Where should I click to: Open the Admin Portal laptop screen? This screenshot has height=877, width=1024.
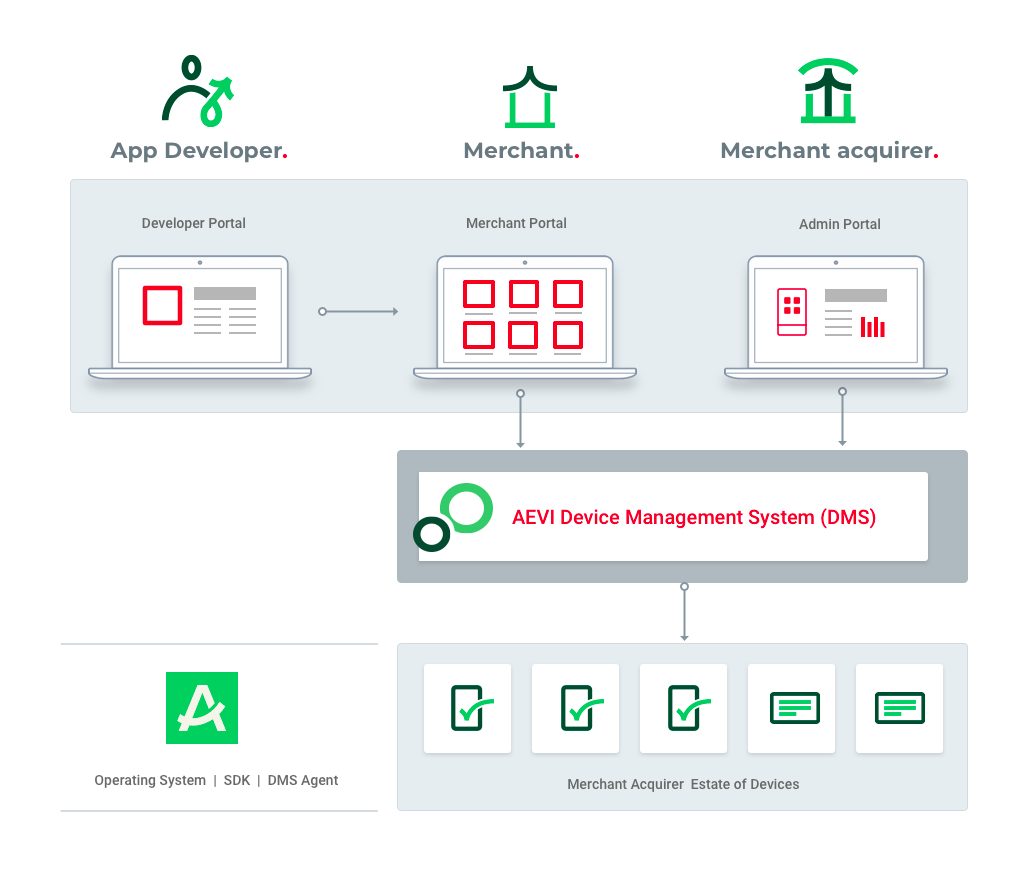pos(836,315)
